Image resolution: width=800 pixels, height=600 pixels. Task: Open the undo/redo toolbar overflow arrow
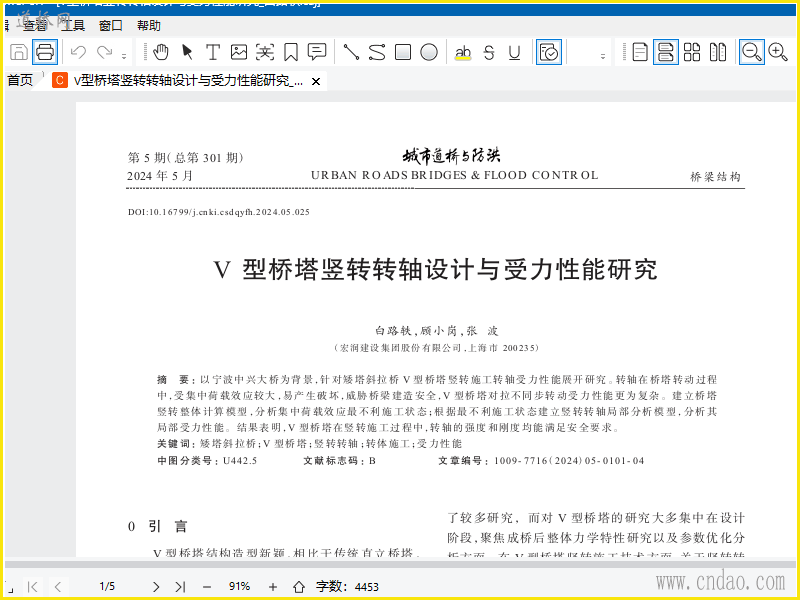click(124, 56)
